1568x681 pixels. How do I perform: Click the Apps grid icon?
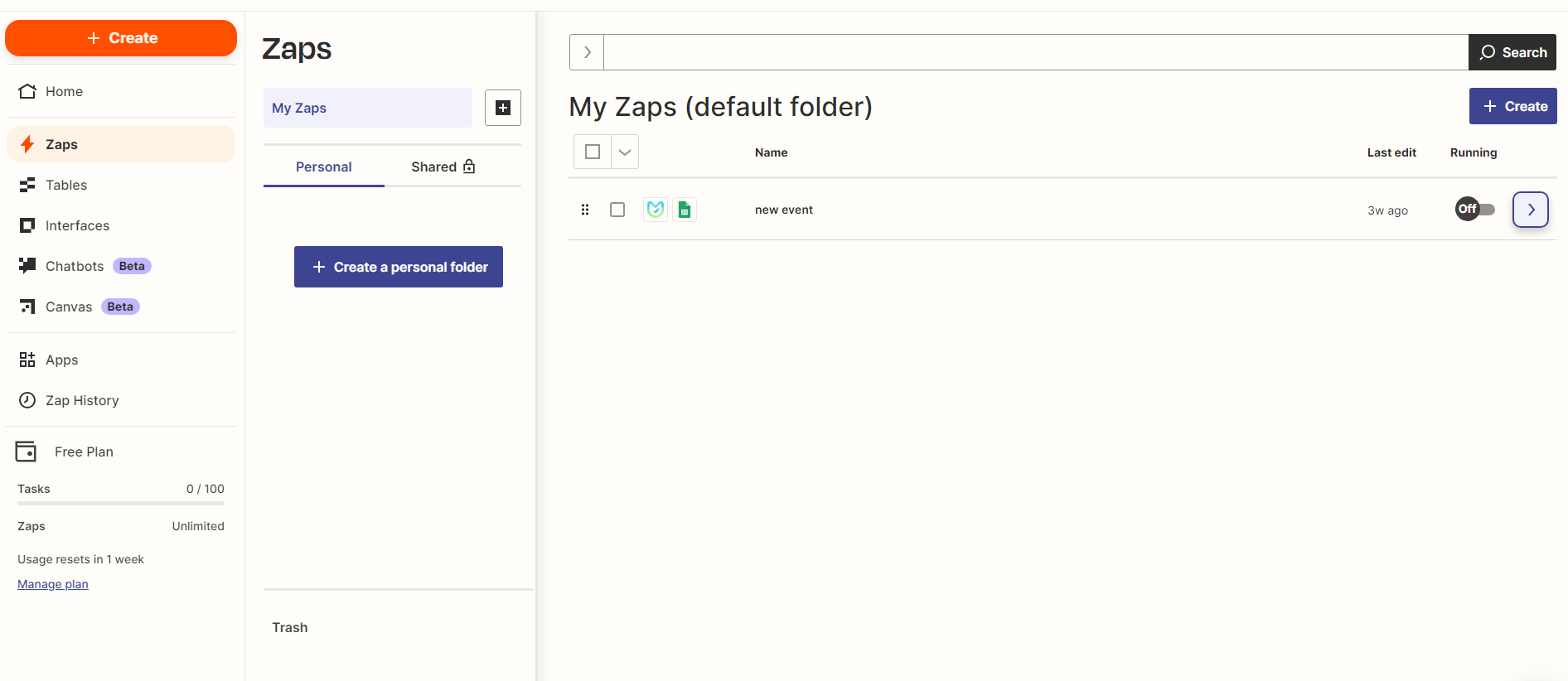[x=27, y=360]
